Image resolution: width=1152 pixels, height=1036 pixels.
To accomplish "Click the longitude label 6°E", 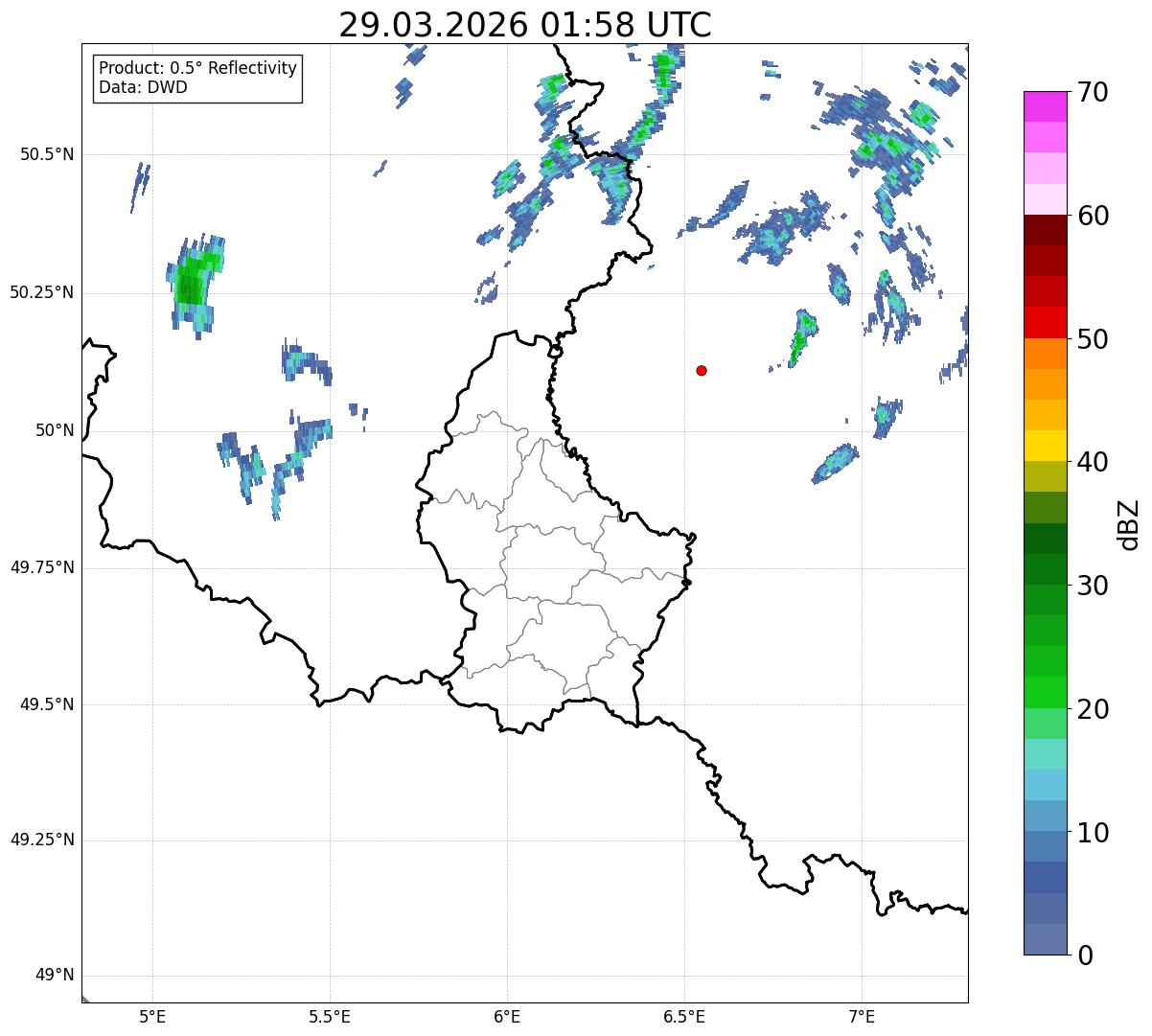I will tap(507, 1016).
